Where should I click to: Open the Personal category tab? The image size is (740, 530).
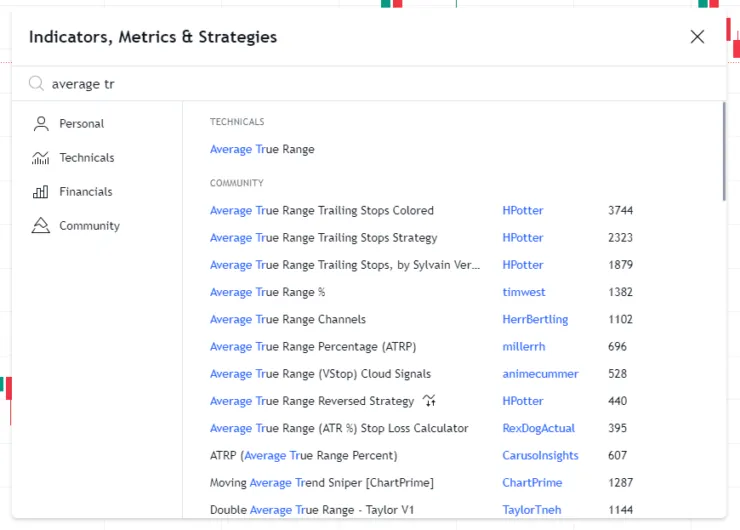[81, 124]
